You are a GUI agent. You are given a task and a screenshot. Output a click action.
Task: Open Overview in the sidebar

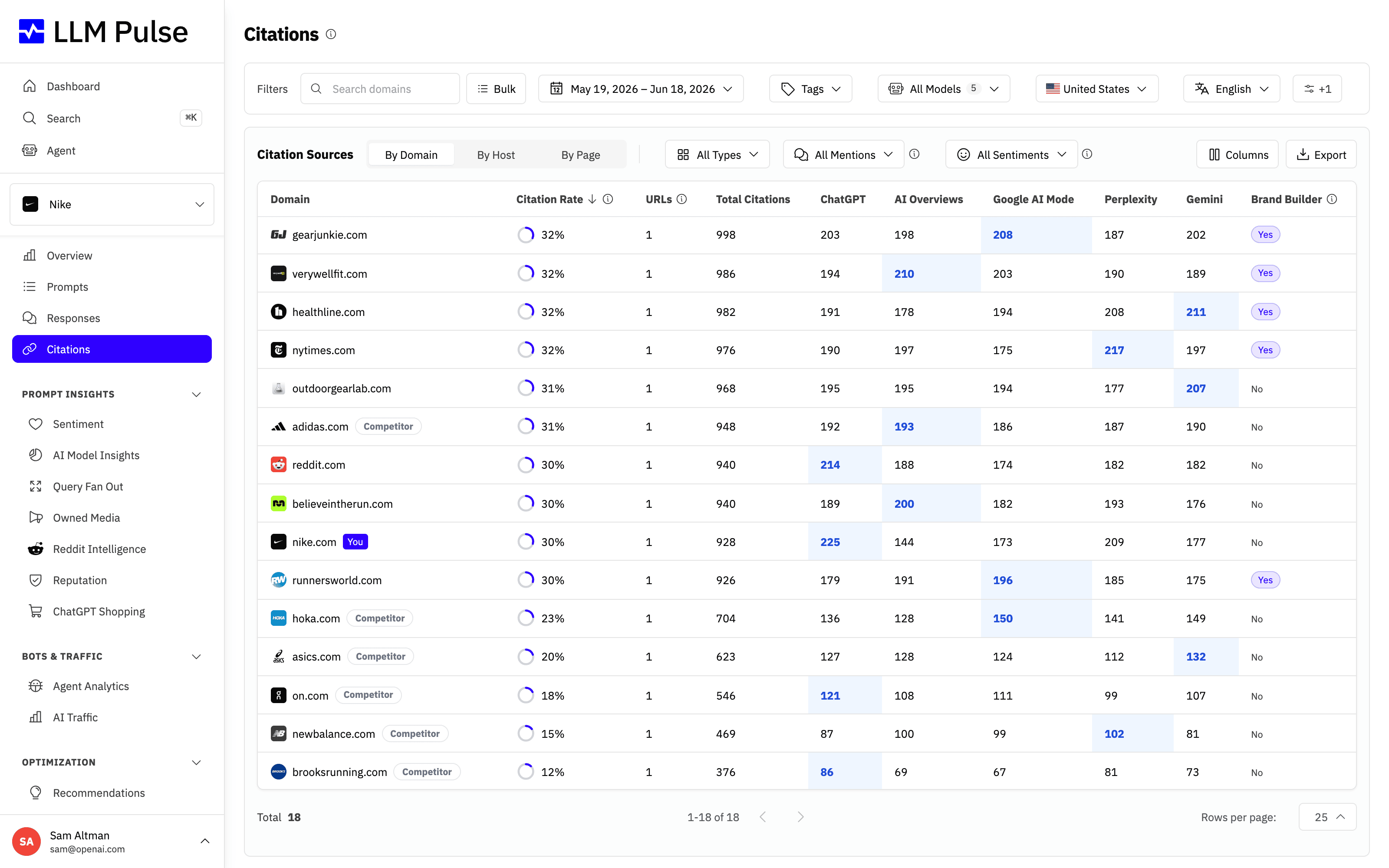(x=112, y=256)
